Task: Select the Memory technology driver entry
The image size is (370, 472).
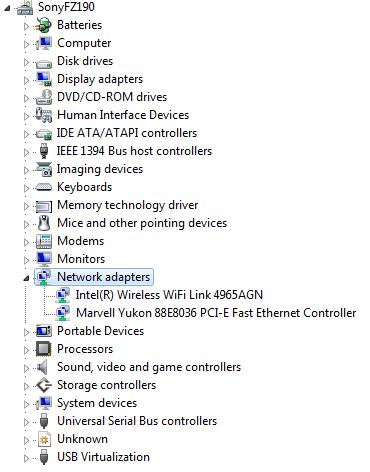Action: 128,205
